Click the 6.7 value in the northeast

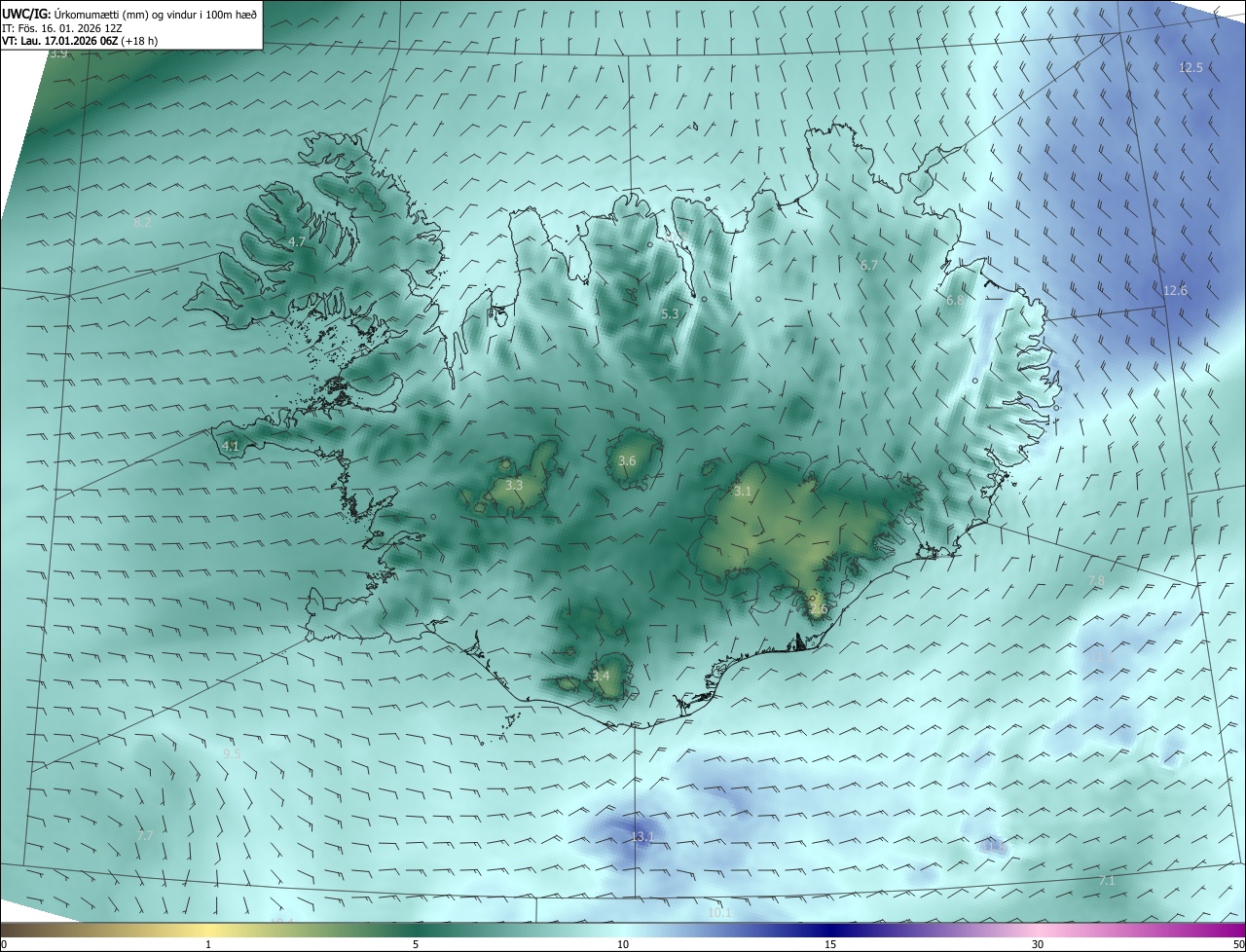point(869,265)
